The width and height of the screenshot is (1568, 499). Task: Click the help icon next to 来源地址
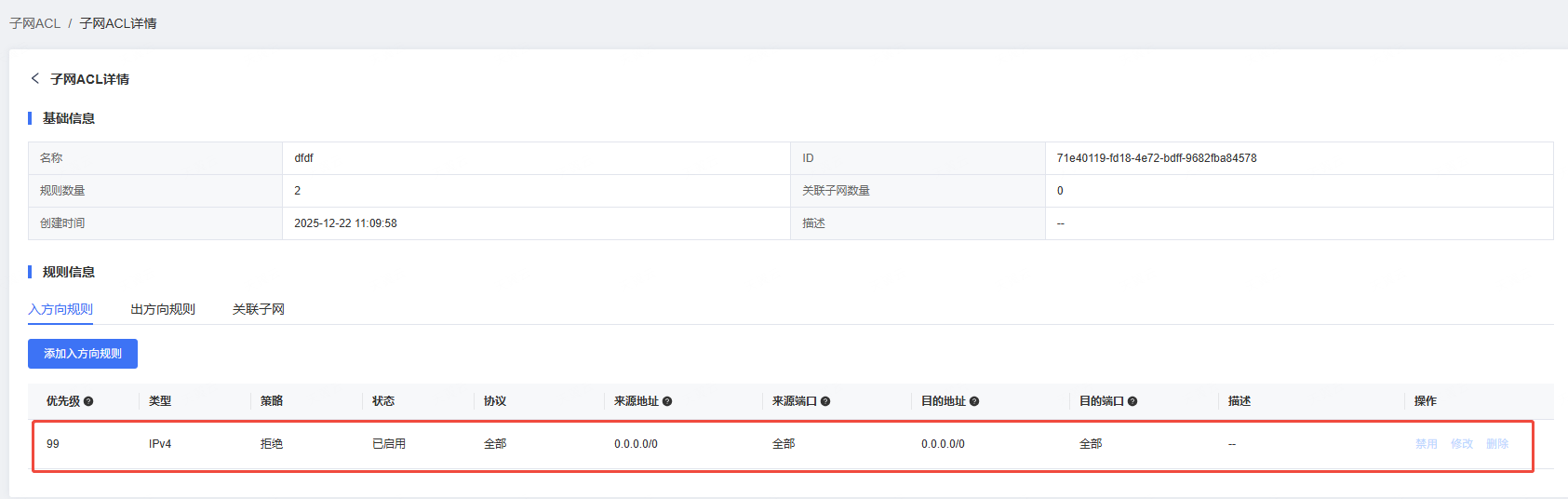point(667,401)
